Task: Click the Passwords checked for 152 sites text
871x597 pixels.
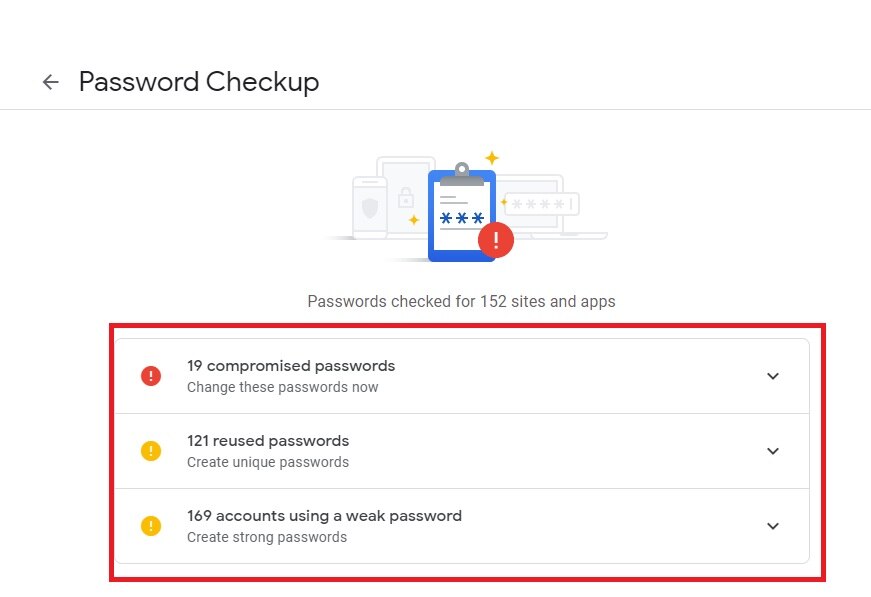Action: (461, 301)
